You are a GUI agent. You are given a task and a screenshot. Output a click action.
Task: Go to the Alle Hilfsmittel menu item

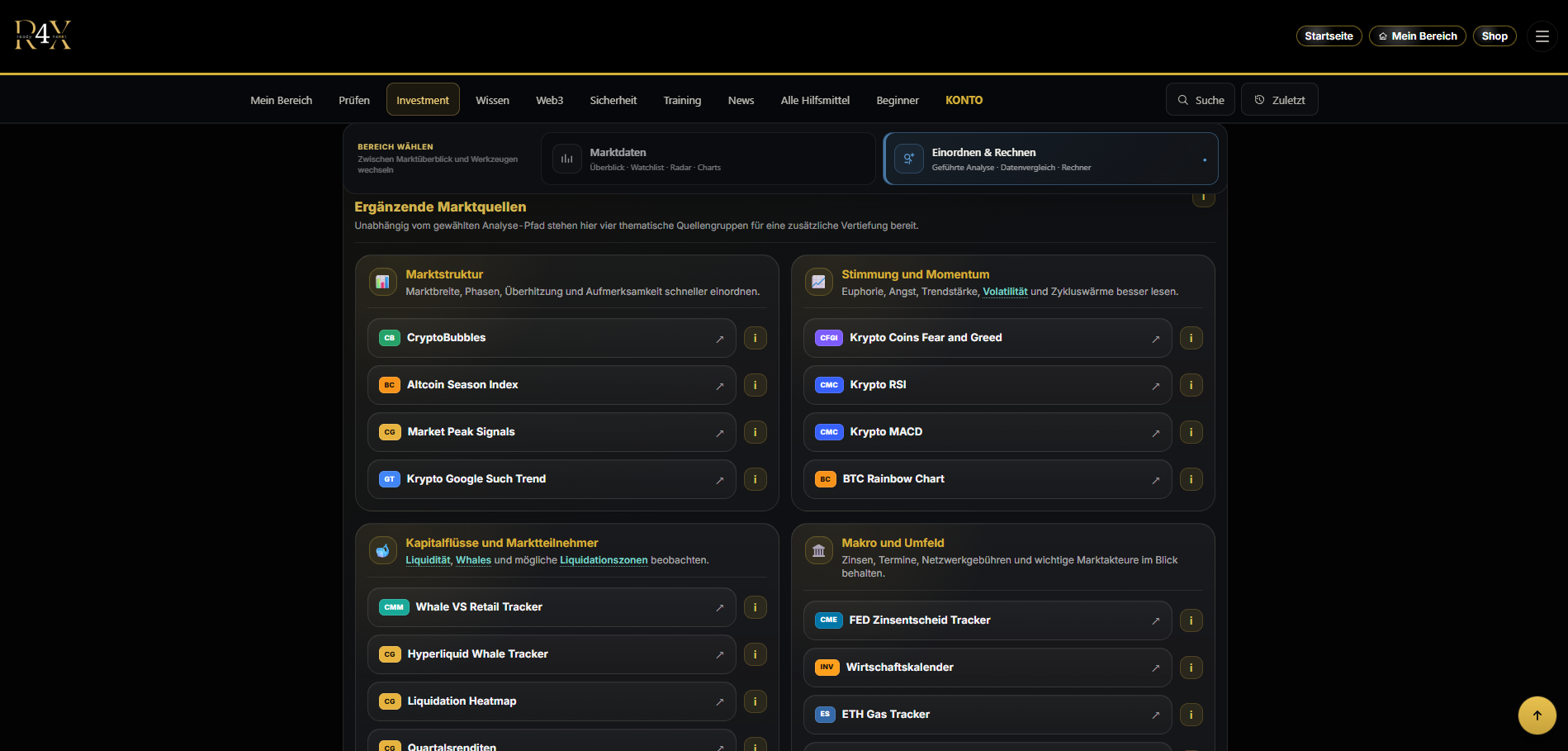pyautogui.click(x=815, y=100)
